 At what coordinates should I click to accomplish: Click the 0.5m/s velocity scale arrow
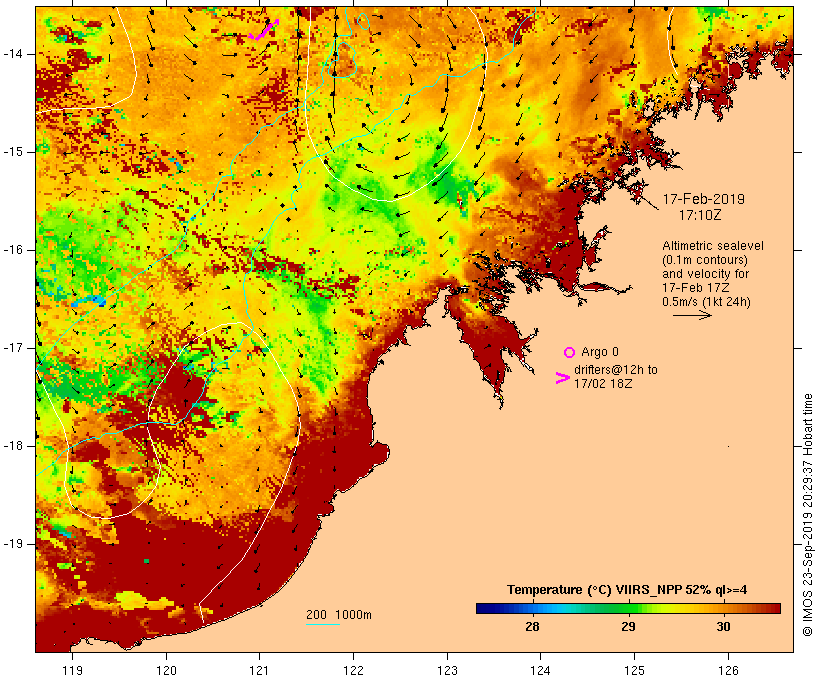pos(692,315)
